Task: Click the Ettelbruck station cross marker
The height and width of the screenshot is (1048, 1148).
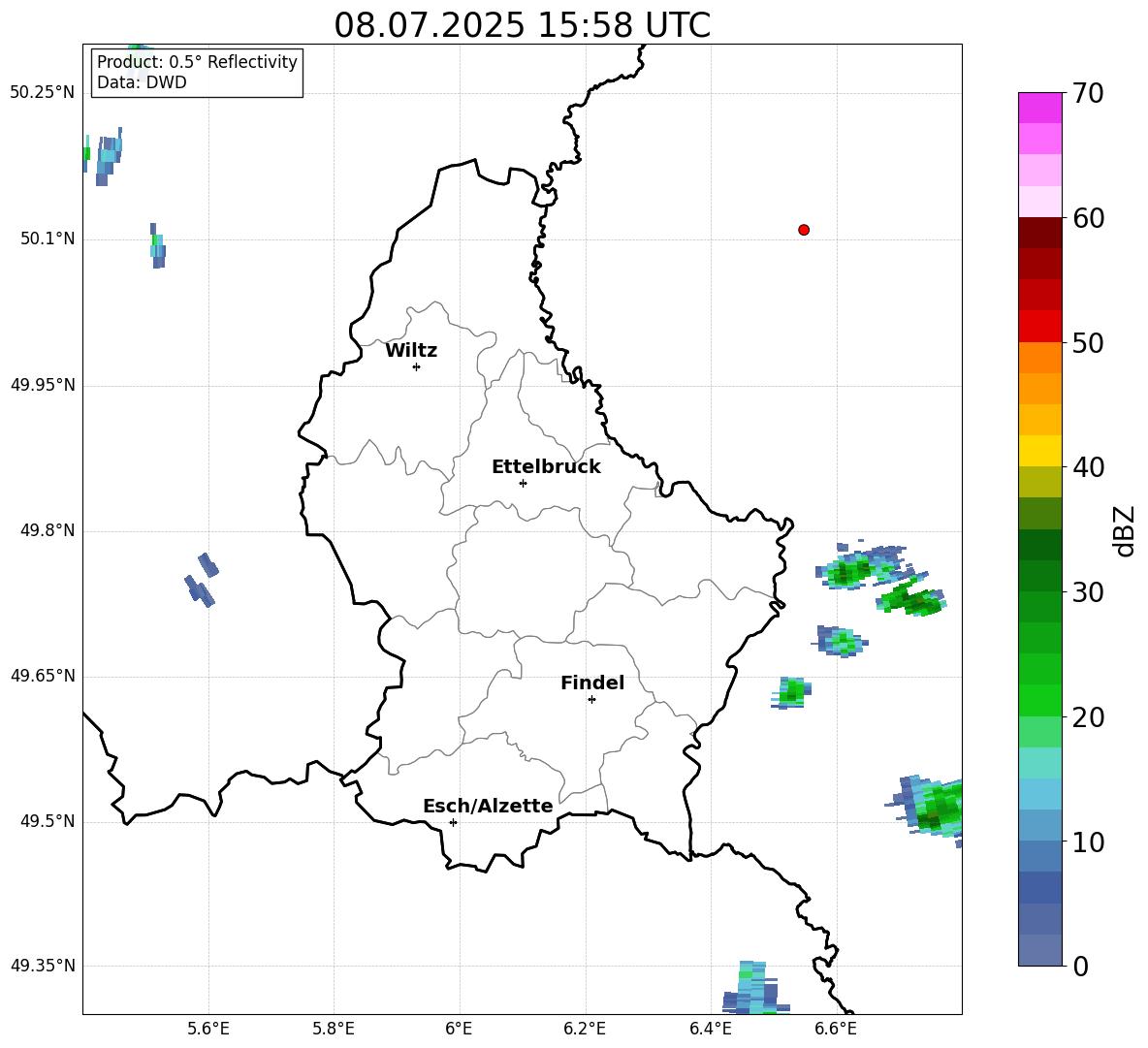Action: tap(523, 483)
